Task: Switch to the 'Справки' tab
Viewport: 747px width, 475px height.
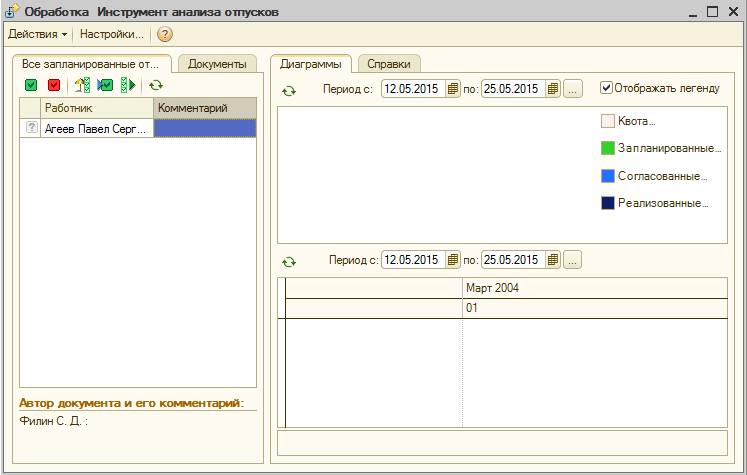Action: pyautogui.click(x=388, y=64)
